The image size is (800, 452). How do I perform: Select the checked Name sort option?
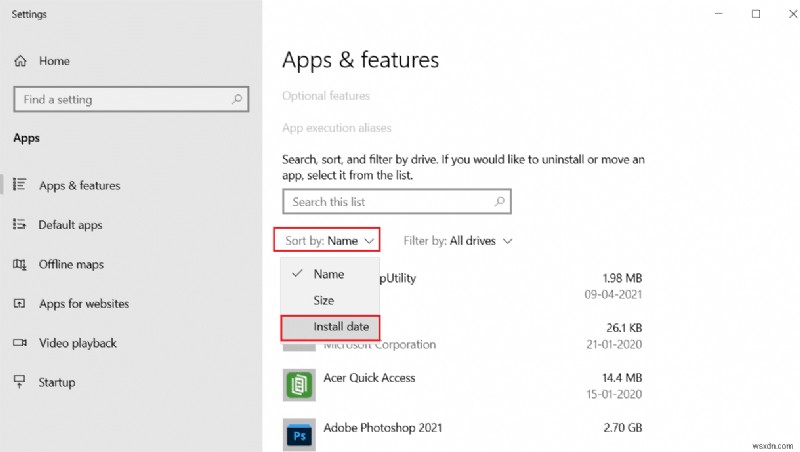coord(328,274)
